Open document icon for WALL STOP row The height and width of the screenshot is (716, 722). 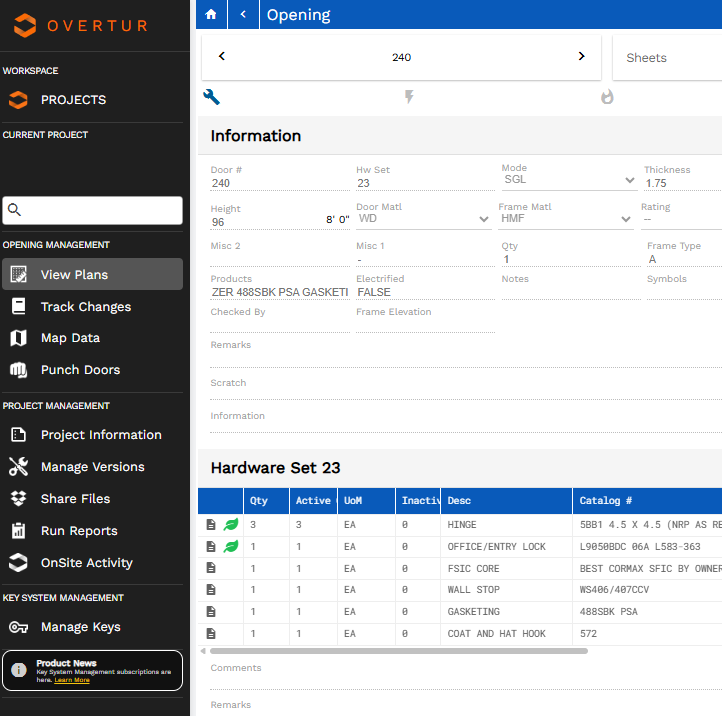click(211, 590)
